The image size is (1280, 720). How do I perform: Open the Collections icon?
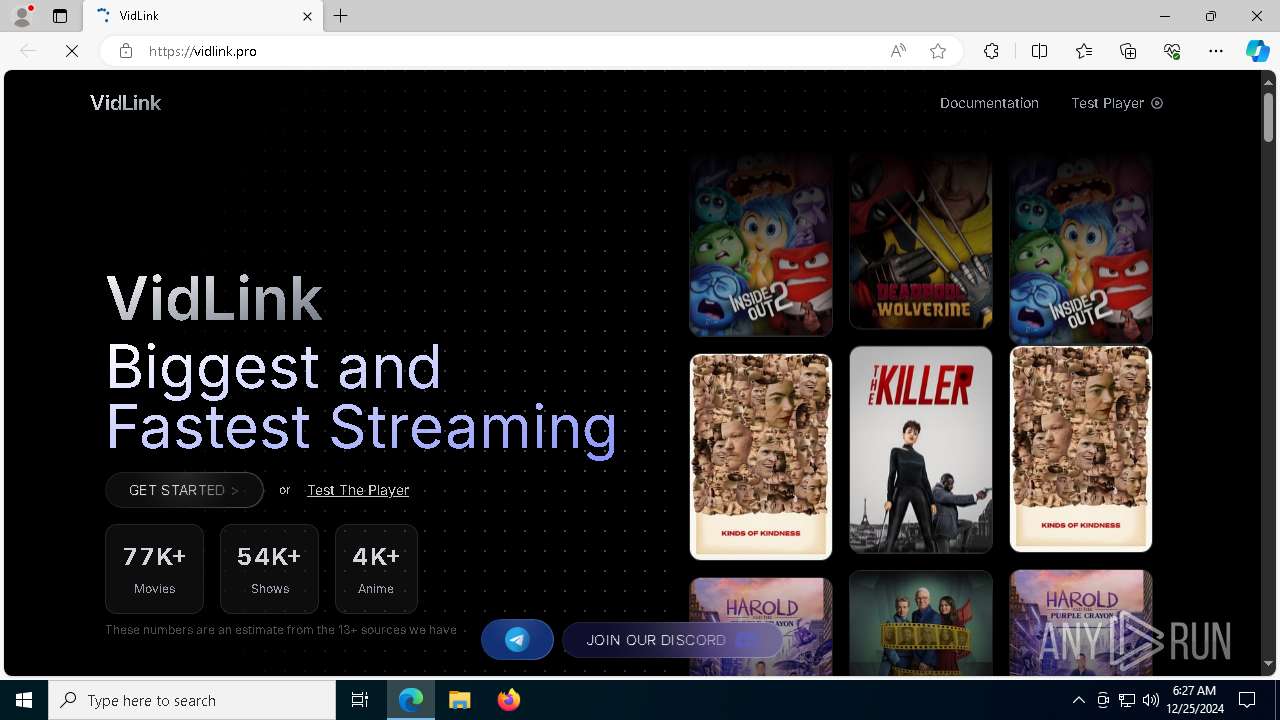(1128, 51)
